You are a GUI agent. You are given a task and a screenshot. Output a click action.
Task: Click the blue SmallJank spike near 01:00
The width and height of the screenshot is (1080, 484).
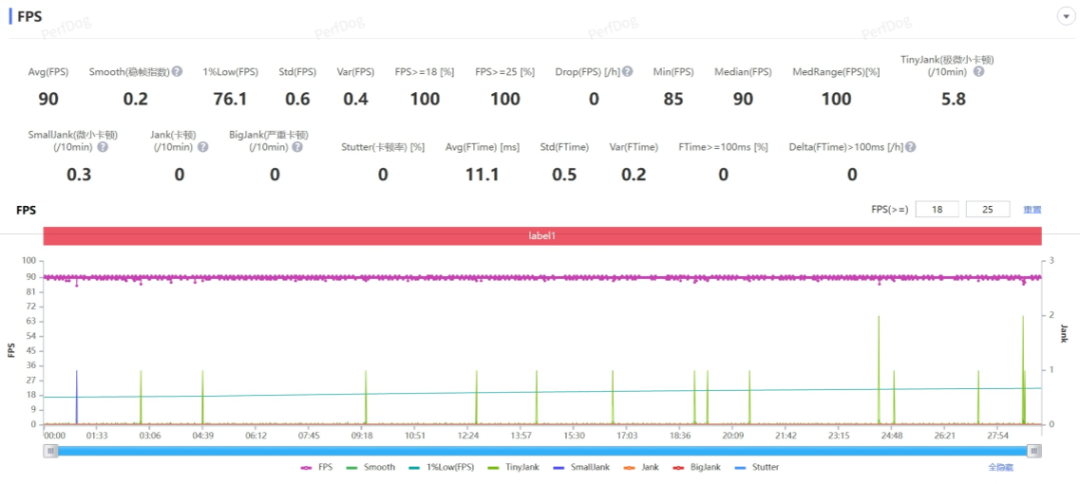pyautogui.click(x=76, y=396)
